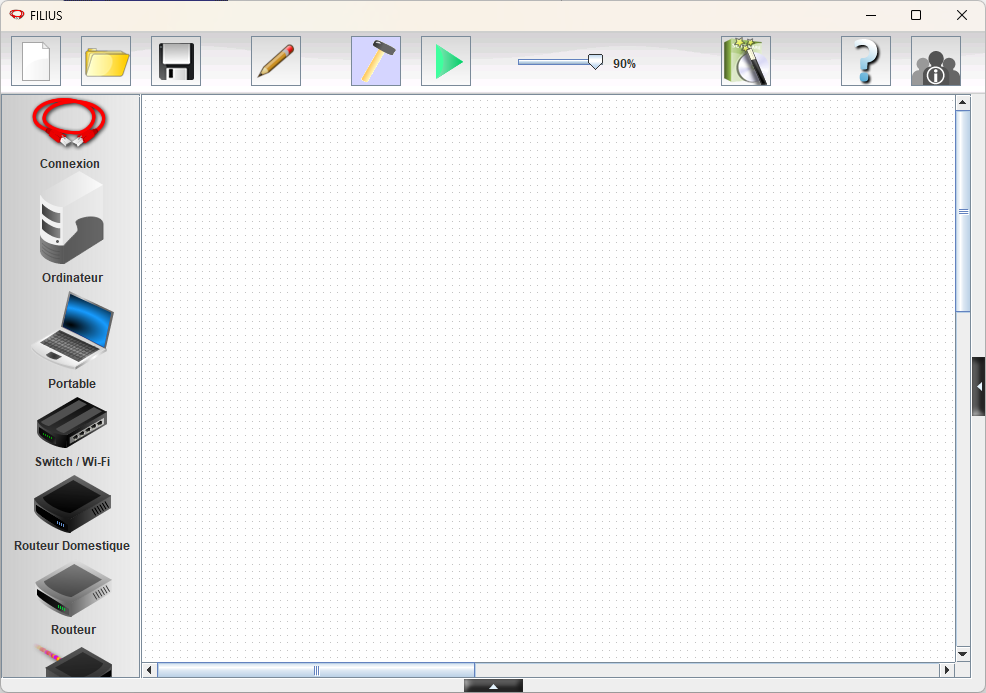Click the horizontal scrollbar right arrow

(946, 670)
